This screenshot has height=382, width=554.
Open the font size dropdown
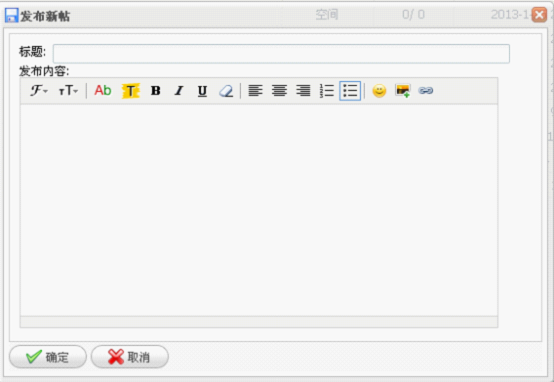coord(68,91)
